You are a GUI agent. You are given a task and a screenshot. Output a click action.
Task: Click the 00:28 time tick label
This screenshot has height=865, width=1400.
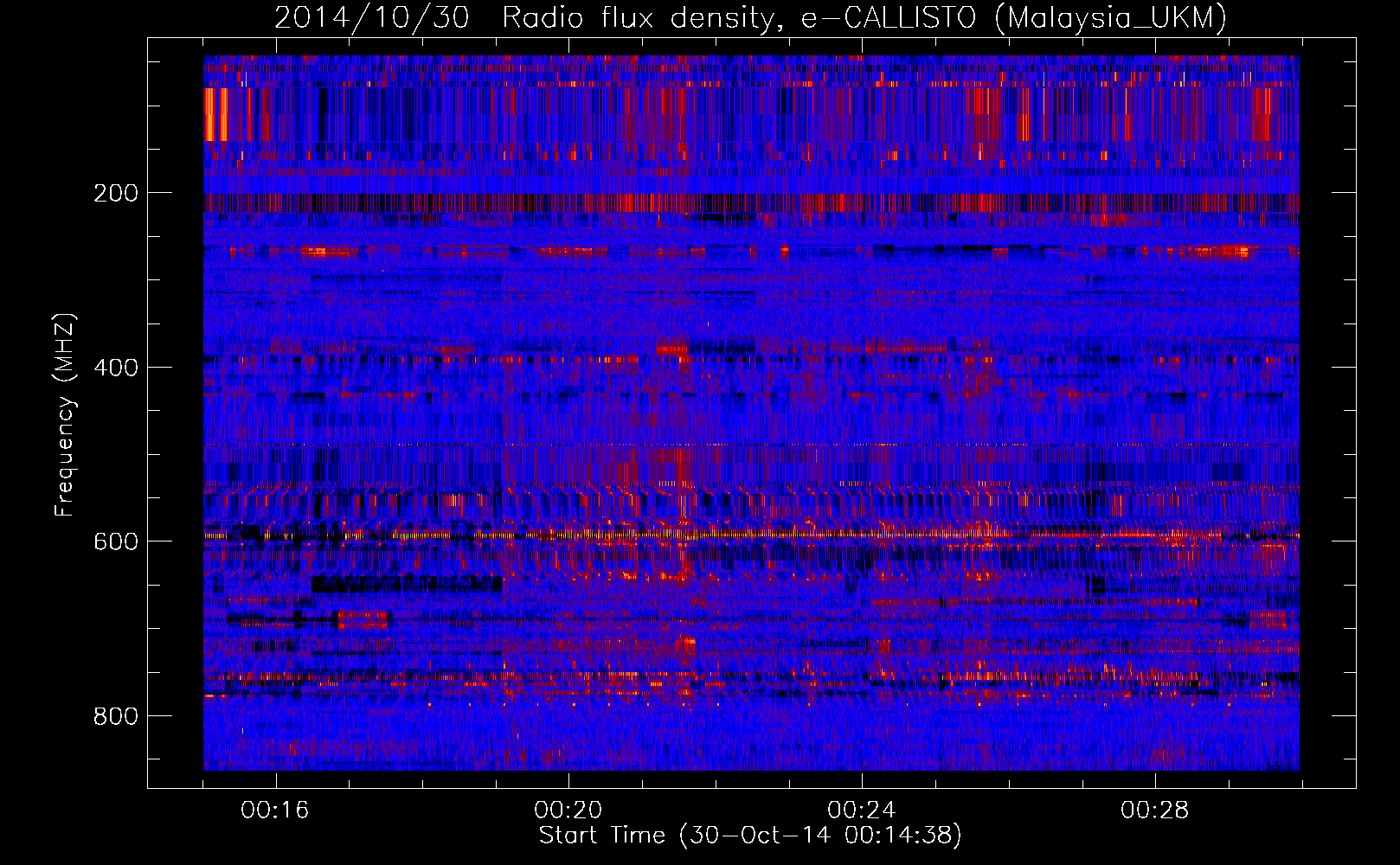tap(1155, 811)
